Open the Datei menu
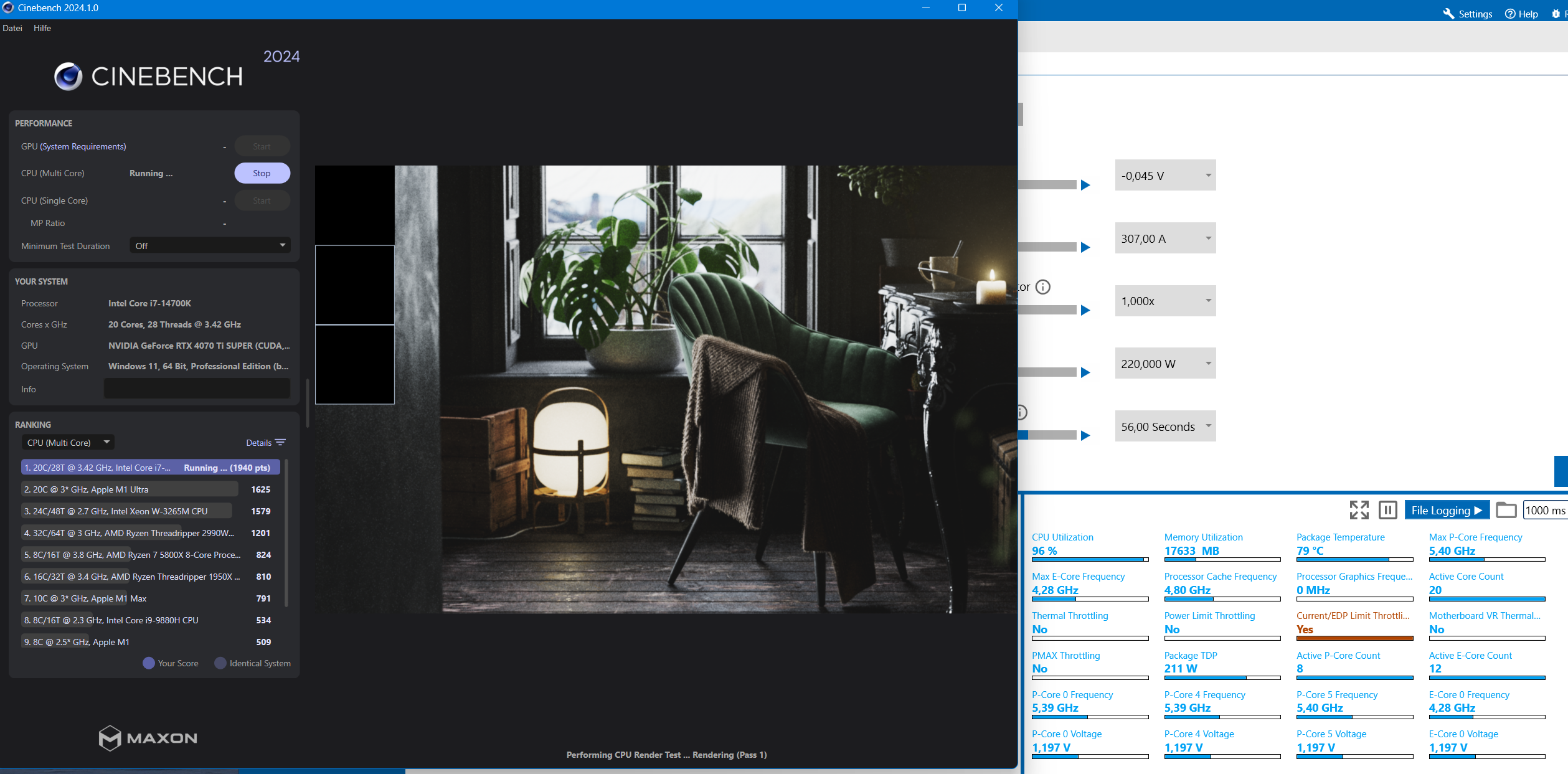 coord(12,28)
